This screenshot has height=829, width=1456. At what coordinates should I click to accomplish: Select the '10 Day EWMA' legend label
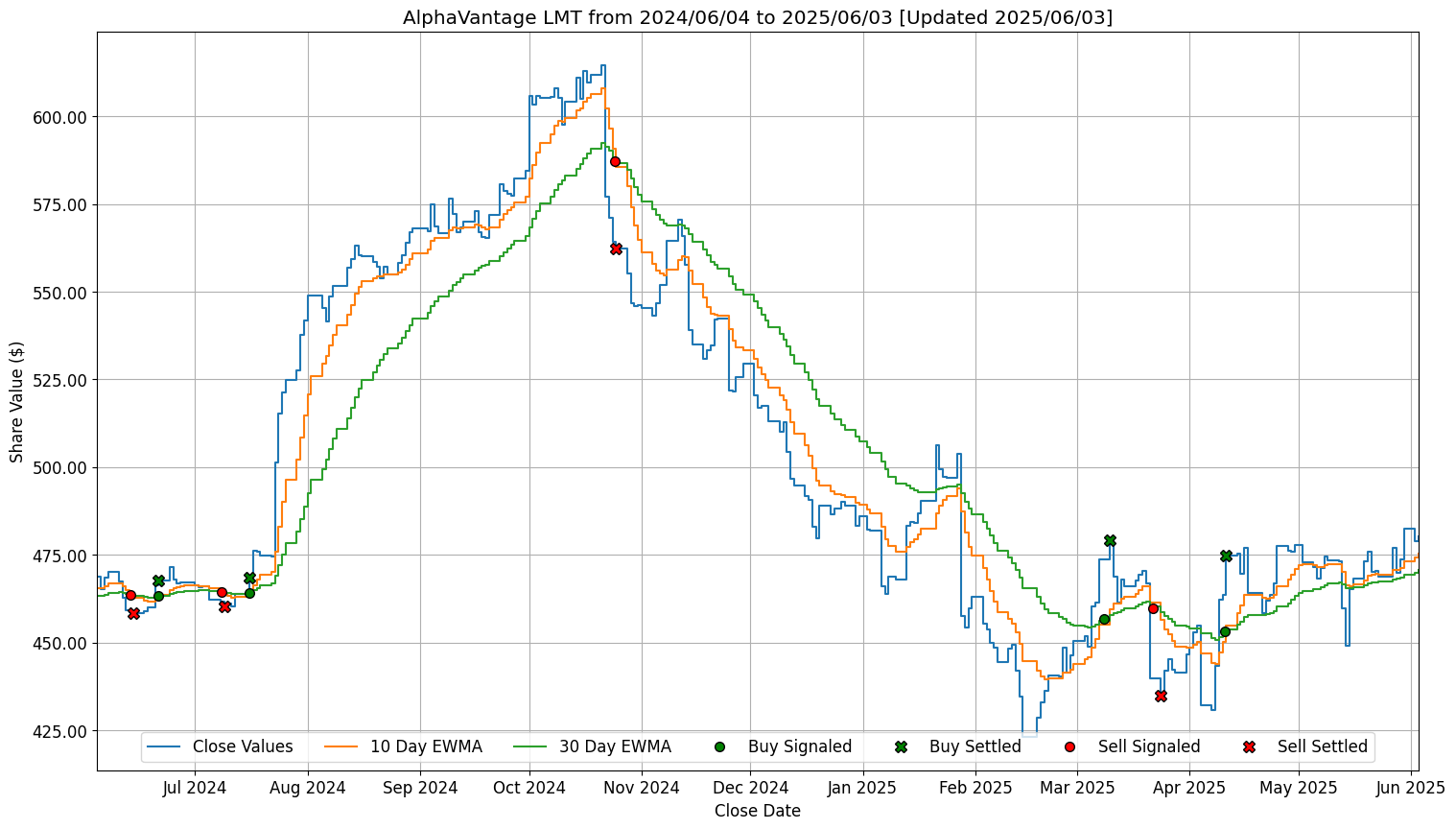426,746
